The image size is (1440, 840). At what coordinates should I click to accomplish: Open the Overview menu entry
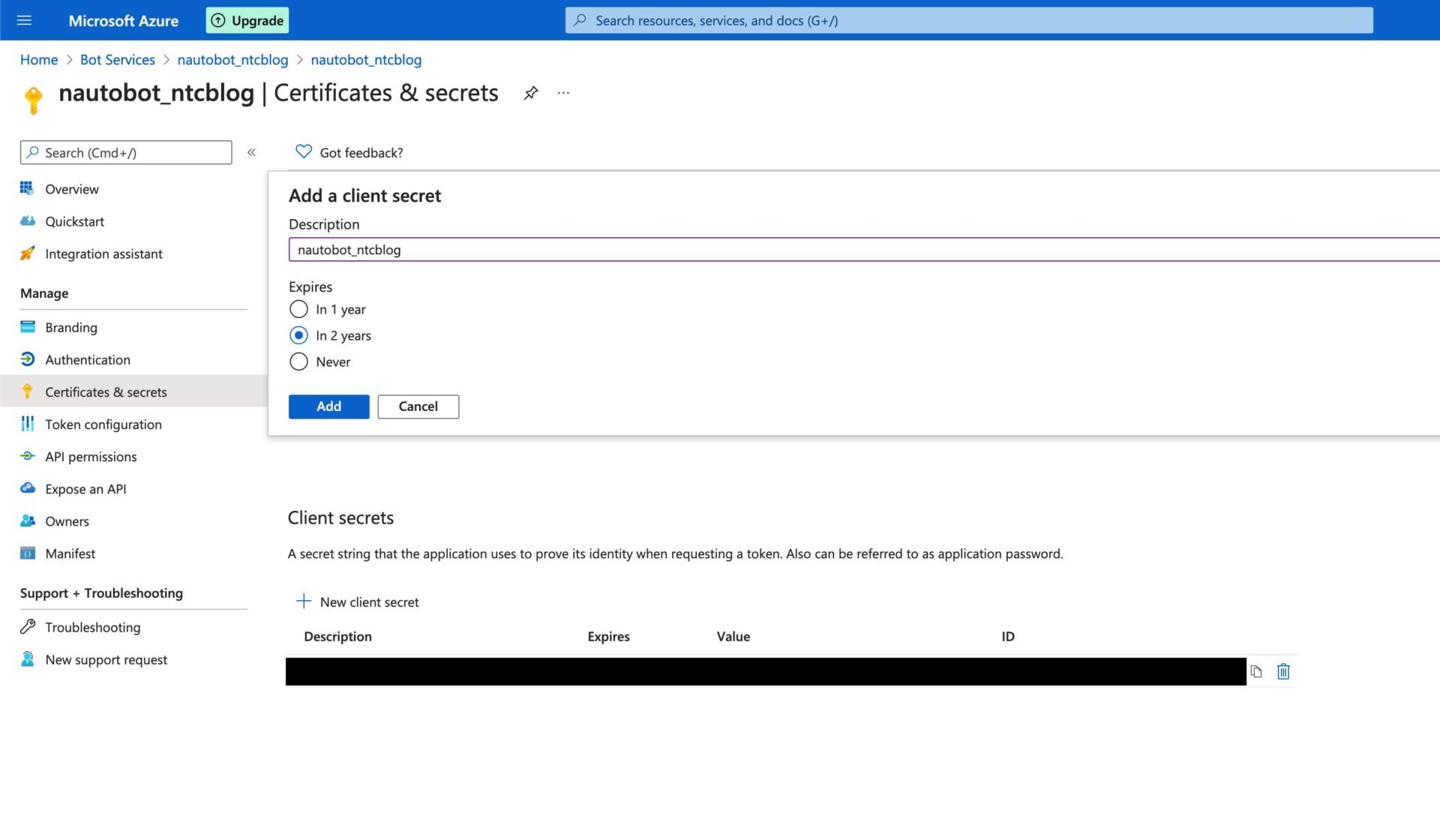pyautogui.click(x=71, y=189)
